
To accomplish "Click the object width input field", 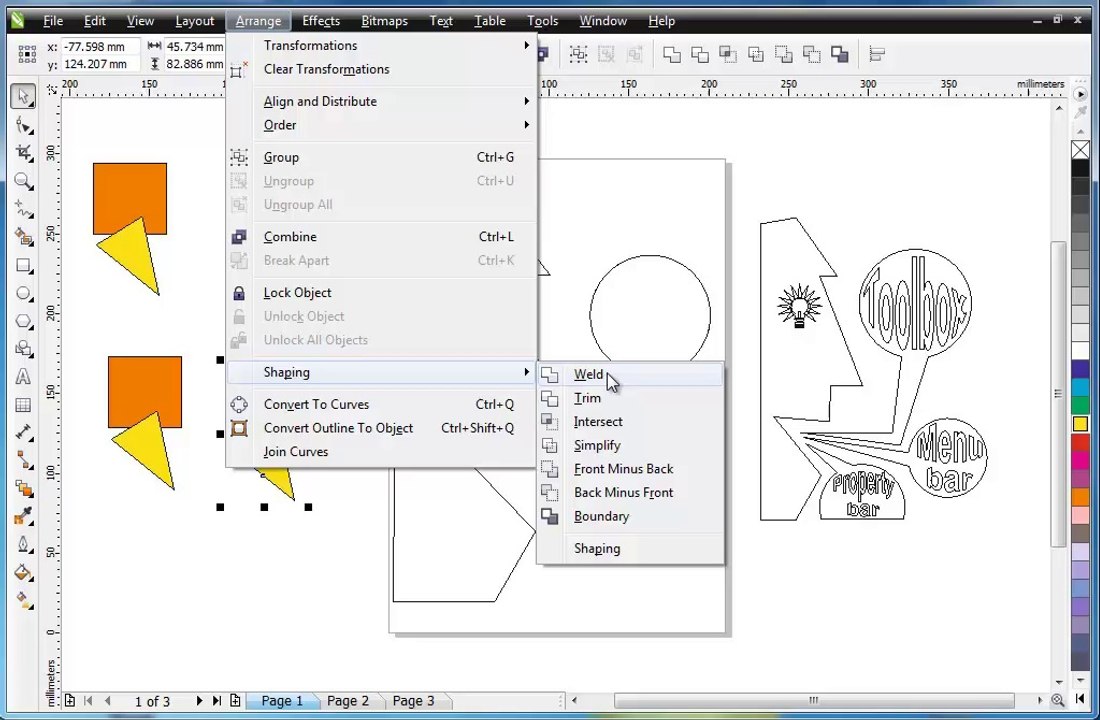I will [194, 46].
